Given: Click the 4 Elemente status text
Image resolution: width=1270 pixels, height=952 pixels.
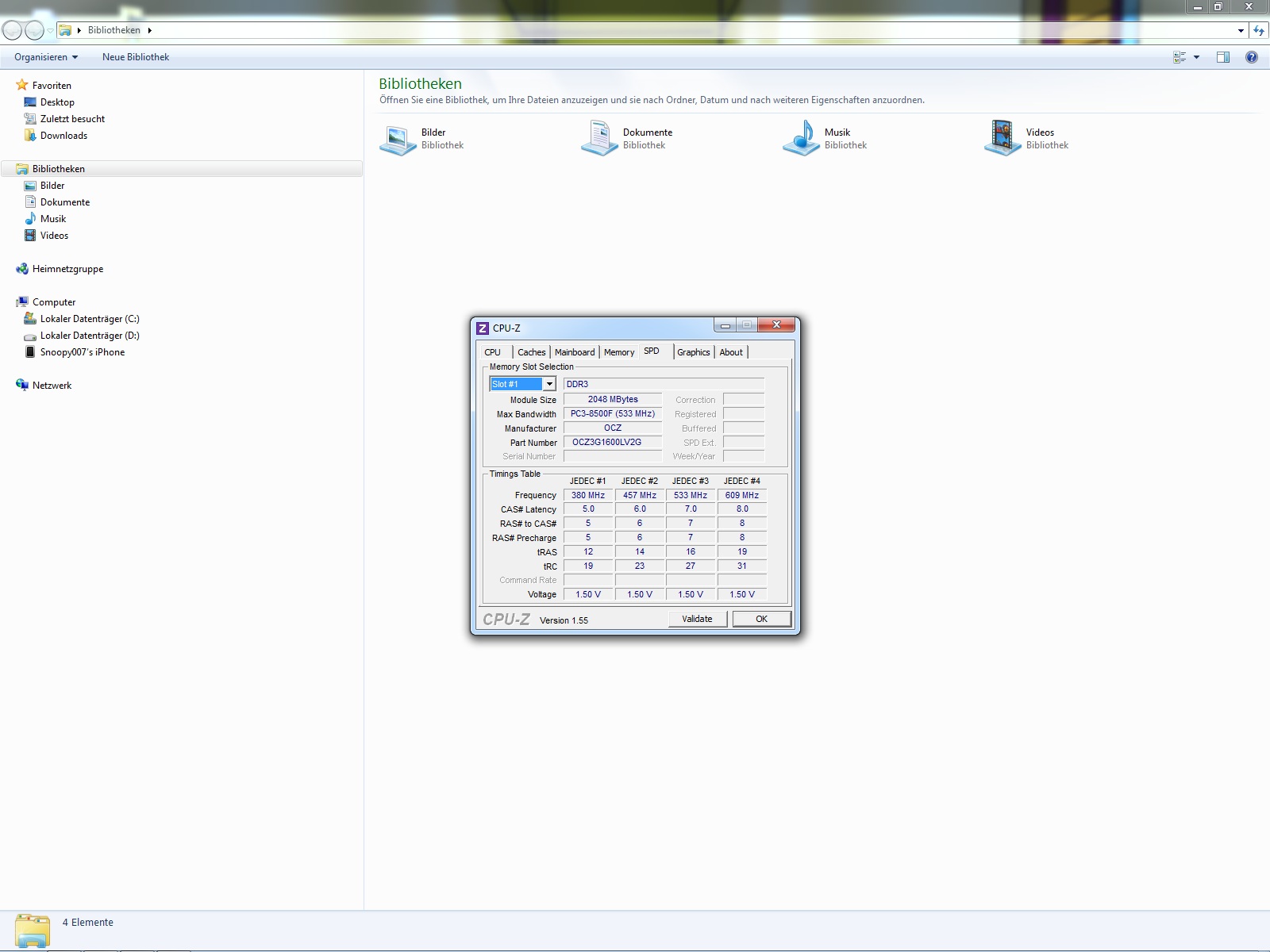Looking at the screenshot, I should pyautogui.click(x=88, y=923).
